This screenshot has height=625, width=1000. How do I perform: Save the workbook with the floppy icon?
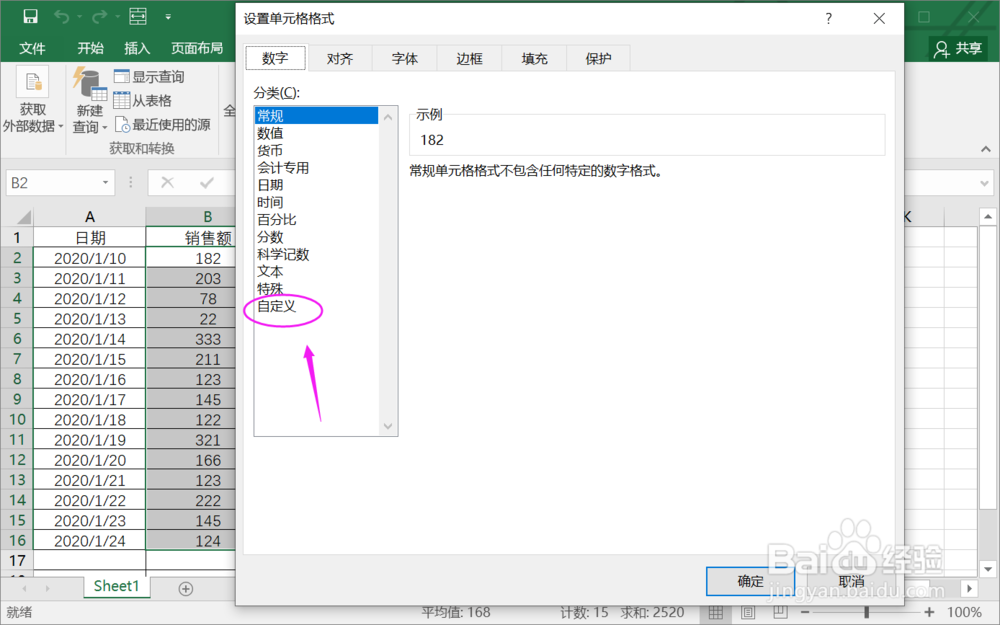30,17
